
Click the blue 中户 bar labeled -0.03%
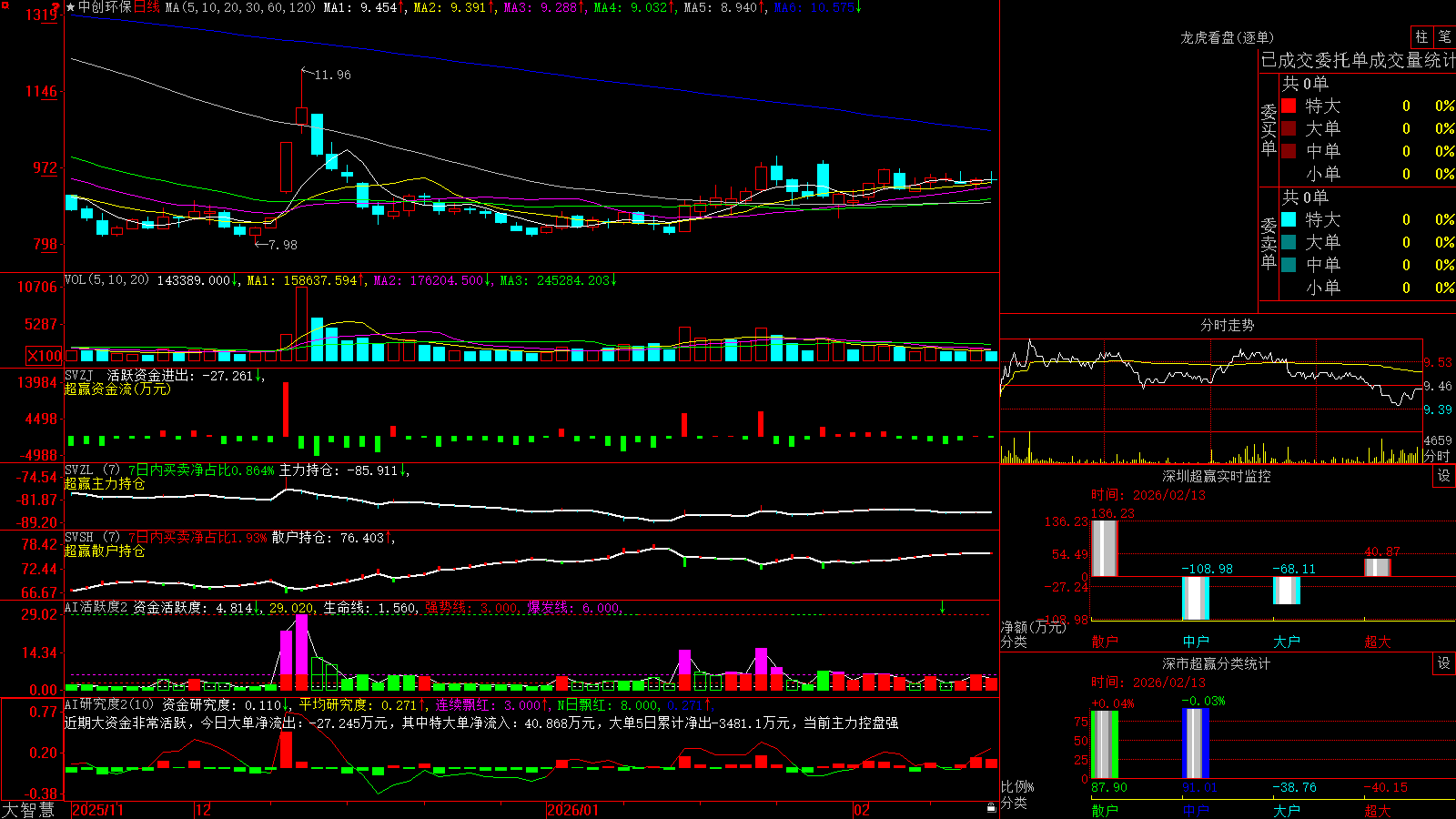click(x=1196, y=743)
